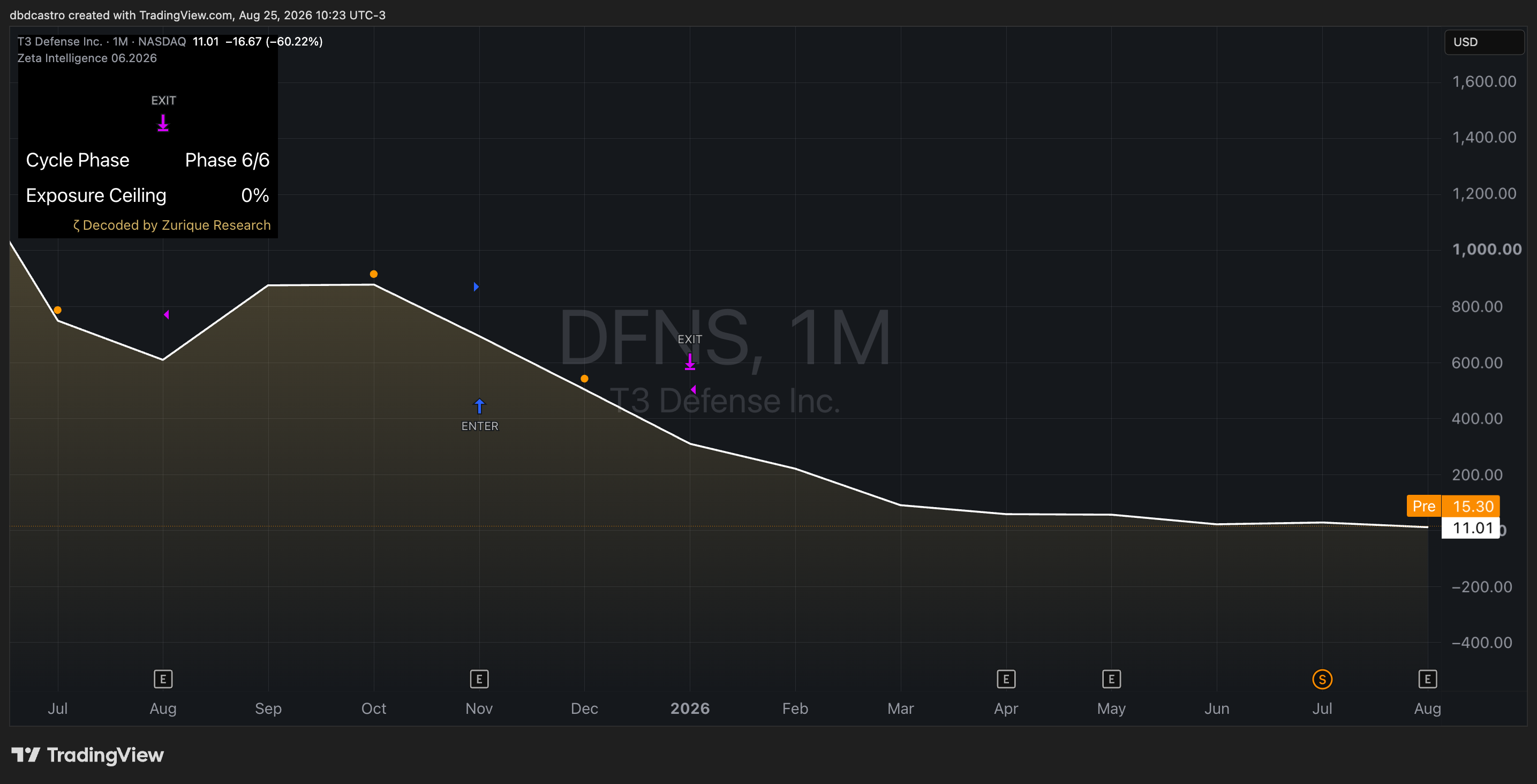
Task: Click the 600.00 price axis label
Action: [1476, 363]
